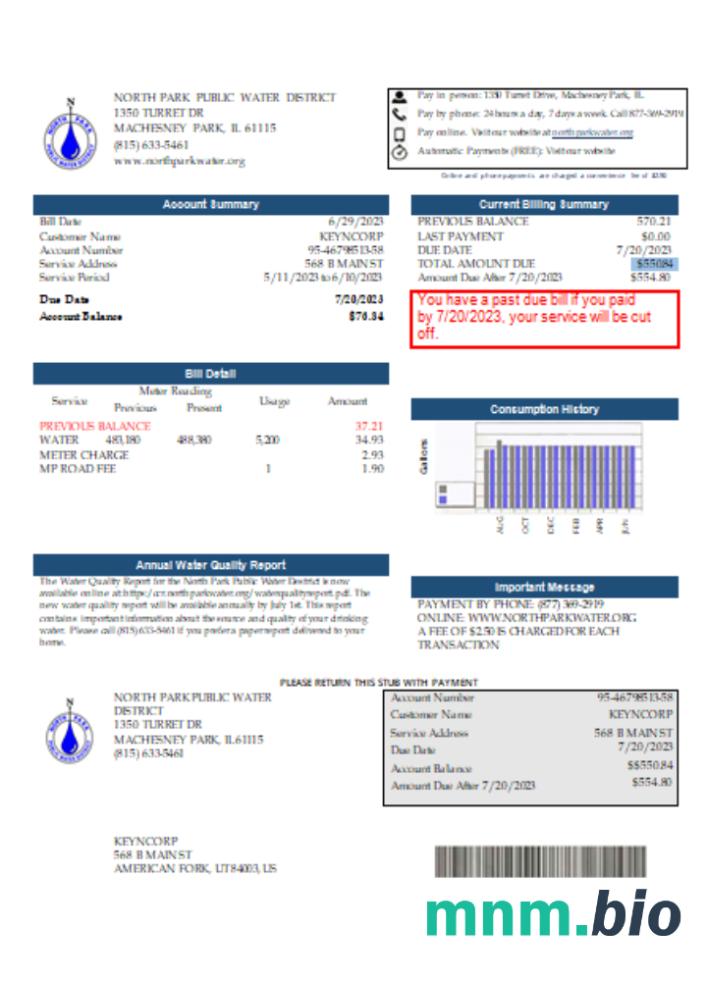Click the www.northparkwater.org address under the header
707x981 pixels.
(179, 161)
